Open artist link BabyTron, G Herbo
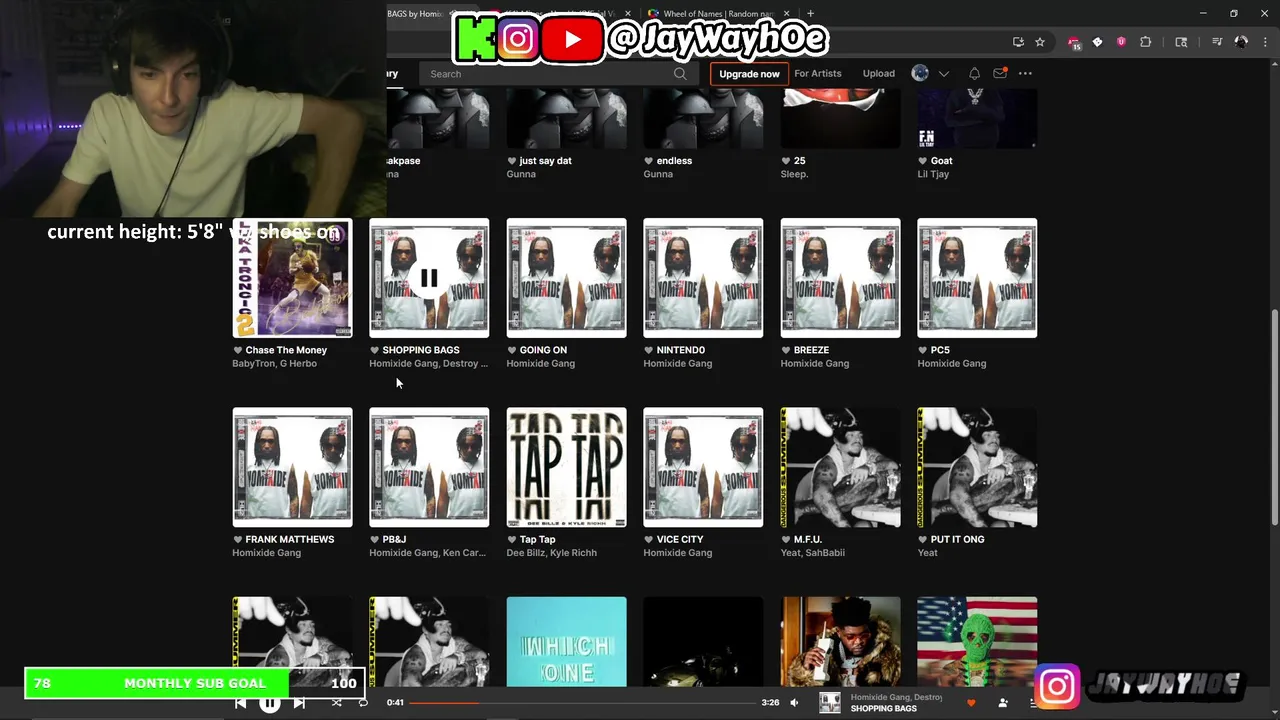 click(x=274, y=364)
